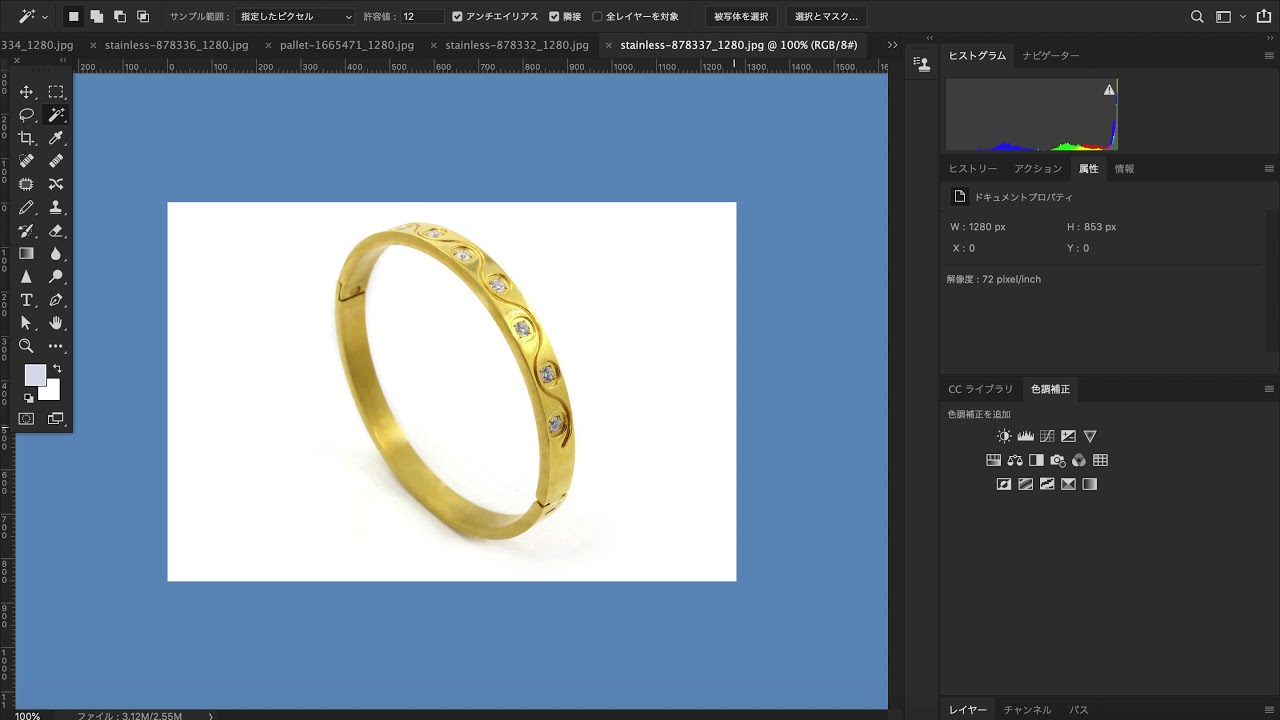
Task: Click the histogram cache warning triangle
Action: (x=1109, y=90)
